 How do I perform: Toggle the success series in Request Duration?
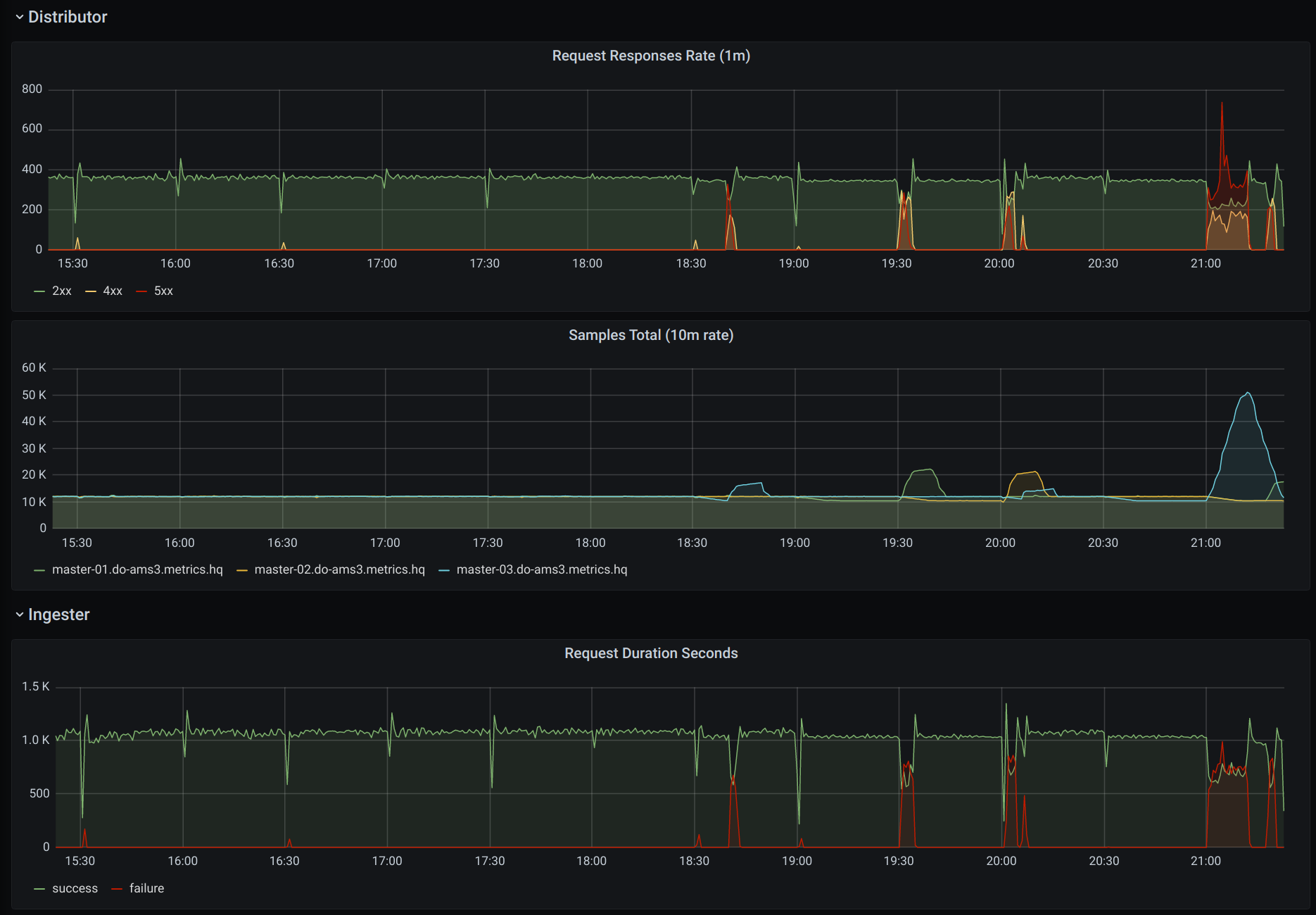(75, 888)
